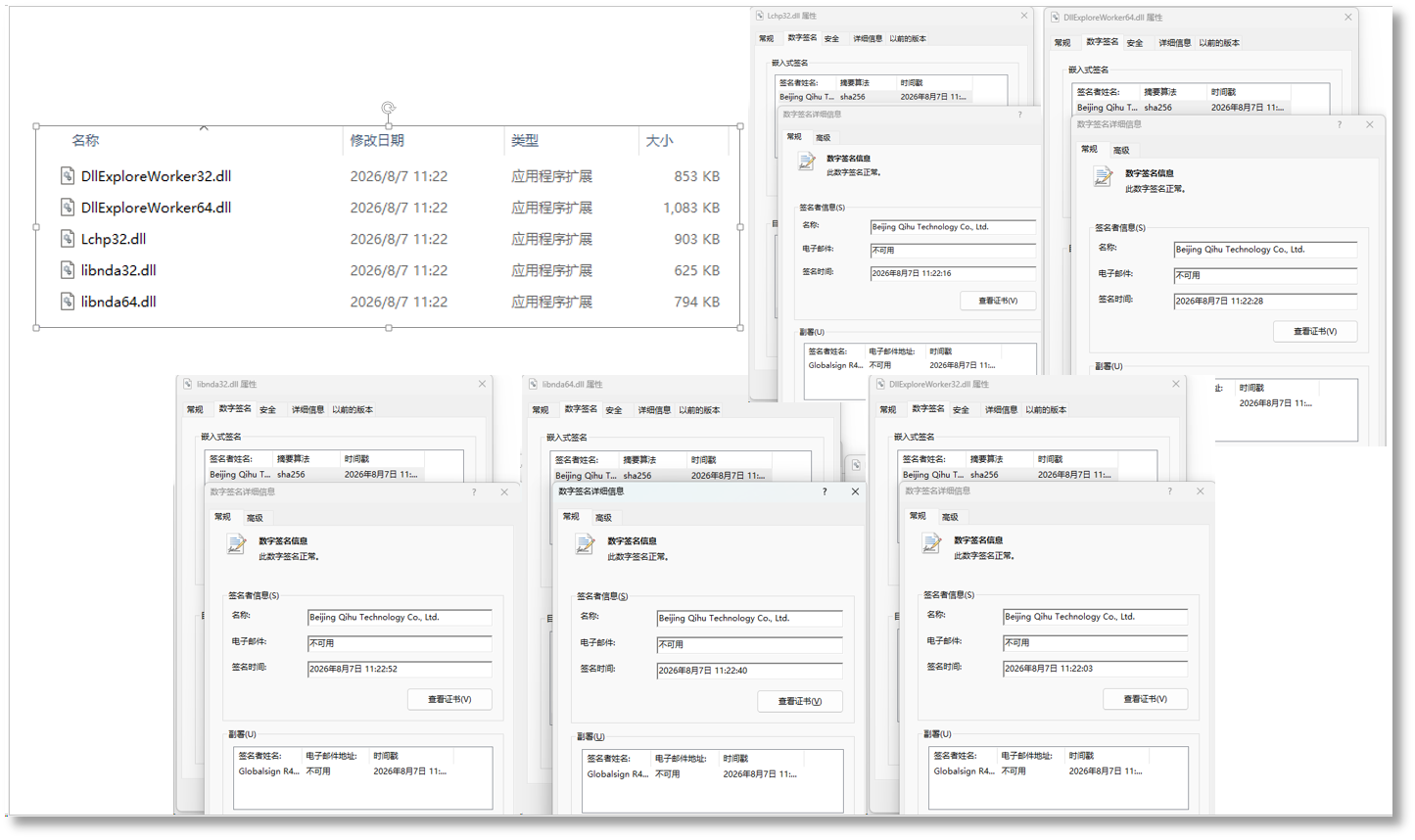Viewport: 1415px width, 840px height.
Task: Open the 安全 tab in DllExploreWorker64.dll properties
Action: (x=1135, y=43)
